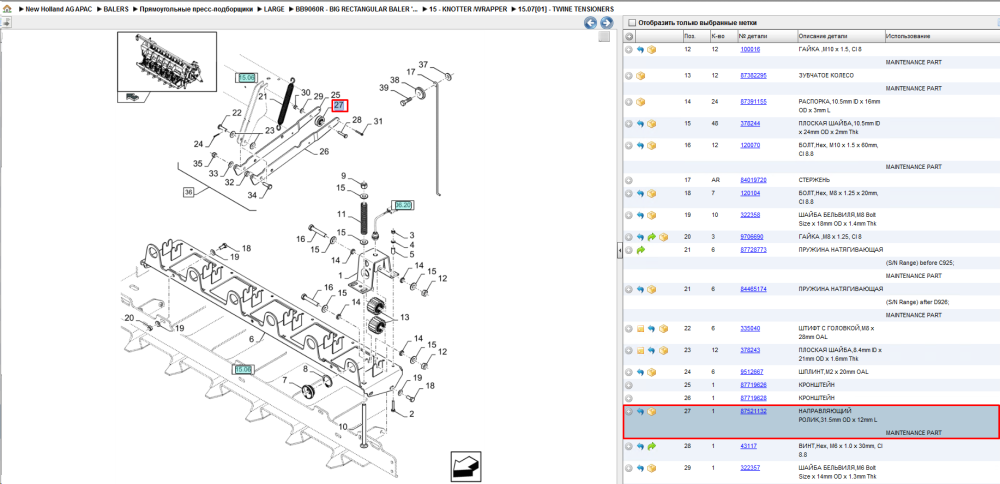Open breadcrumb 'LARGE'
This screenshot has height=484, width=1000.
pyautogui.click(x=274, y=10)
